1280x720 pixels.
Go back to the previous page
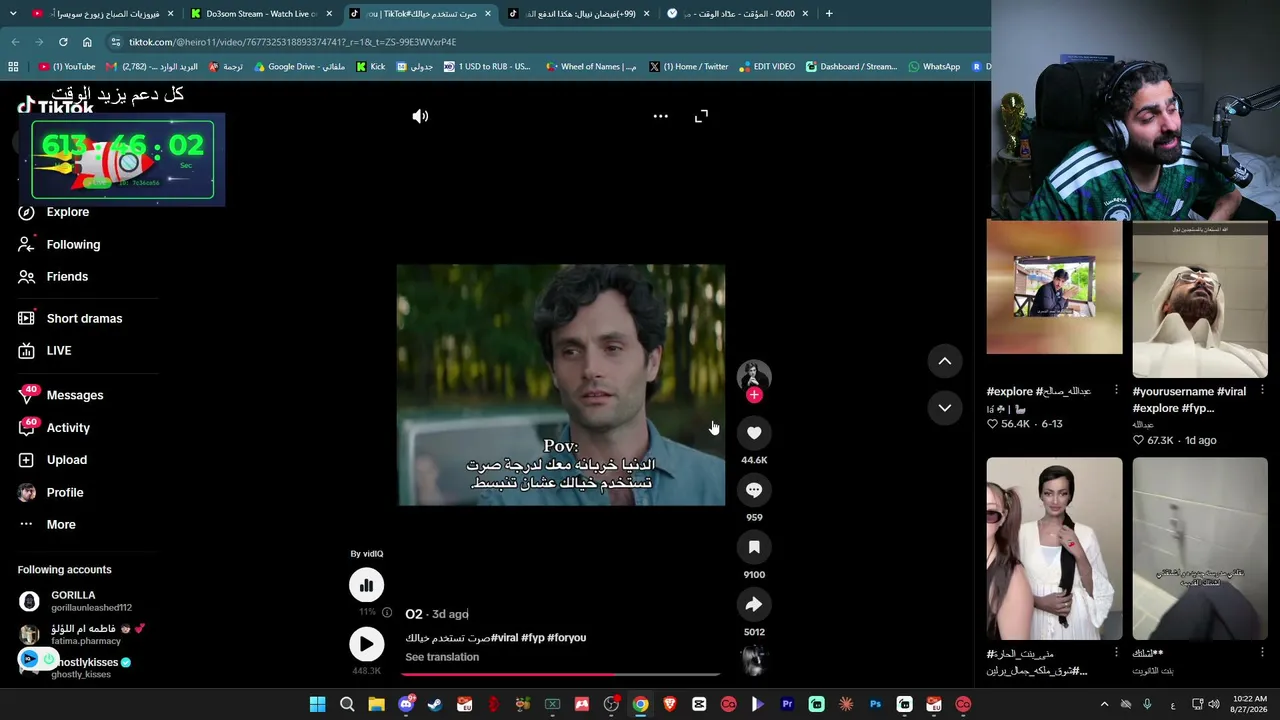point(15,42)
